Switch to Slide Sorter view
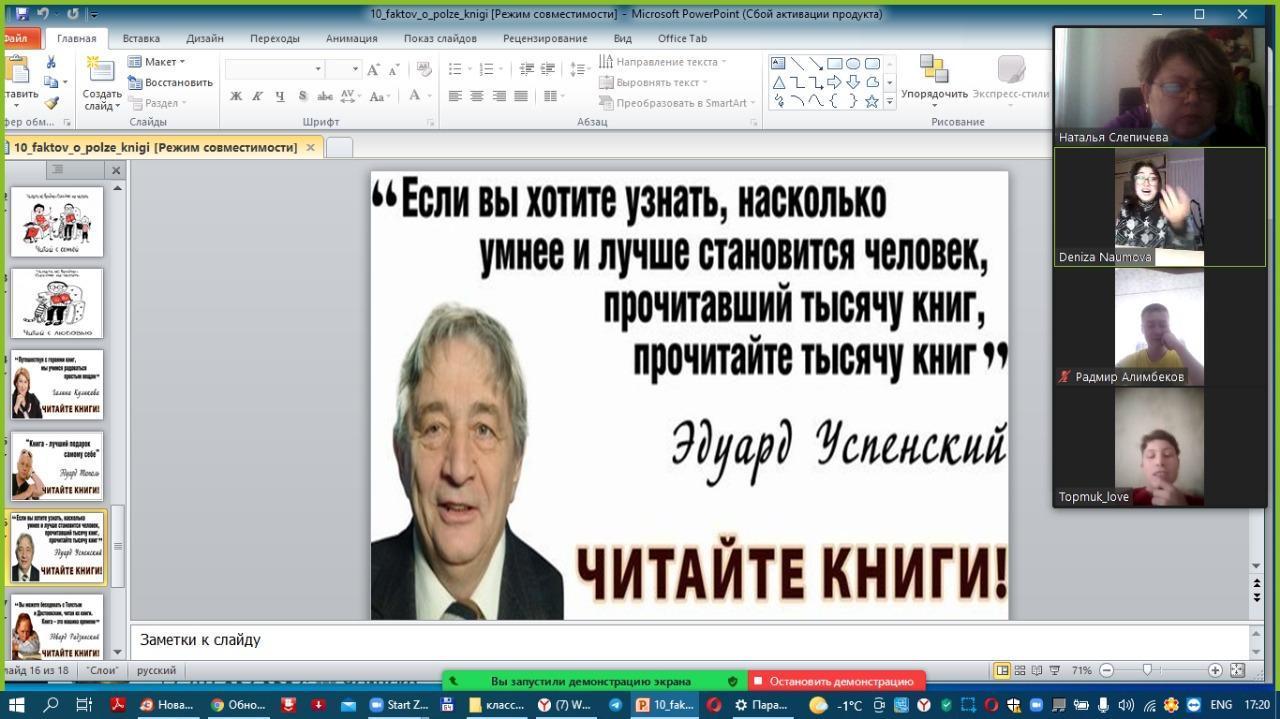This screenshot has height=719, width=1280. [x=1020, y=670]
